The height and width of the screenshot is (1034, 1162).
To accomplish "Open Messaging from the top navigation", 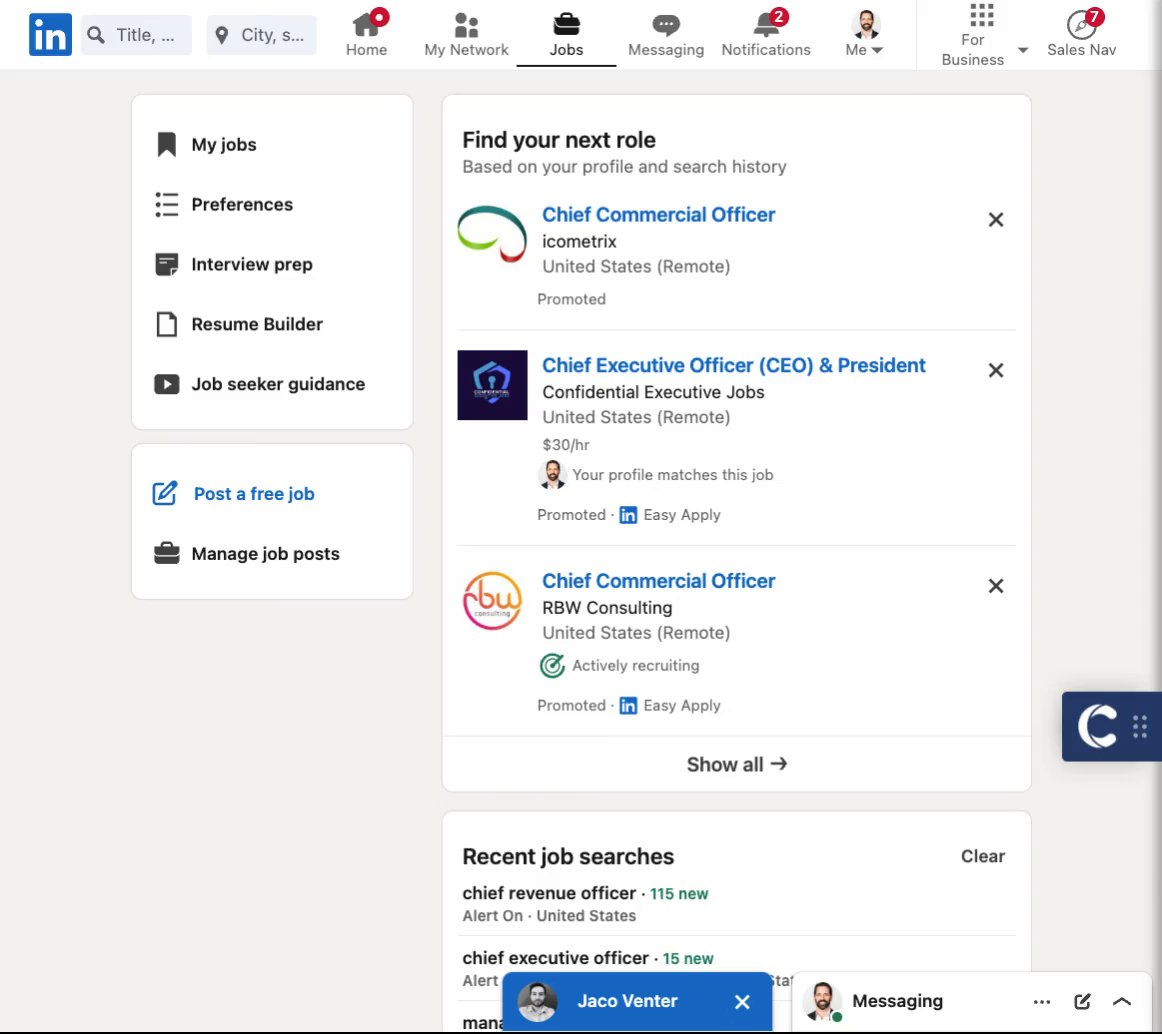I will pyautogui.click(x=665, y=34).
